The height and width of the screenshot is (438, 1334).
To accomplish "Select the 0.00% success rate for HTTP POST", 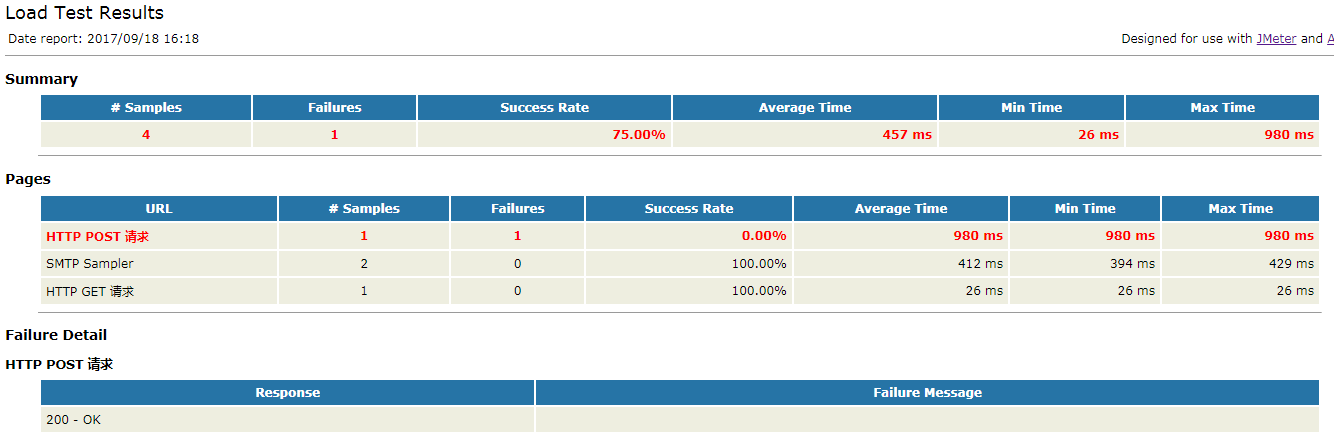I will point(764,236).
